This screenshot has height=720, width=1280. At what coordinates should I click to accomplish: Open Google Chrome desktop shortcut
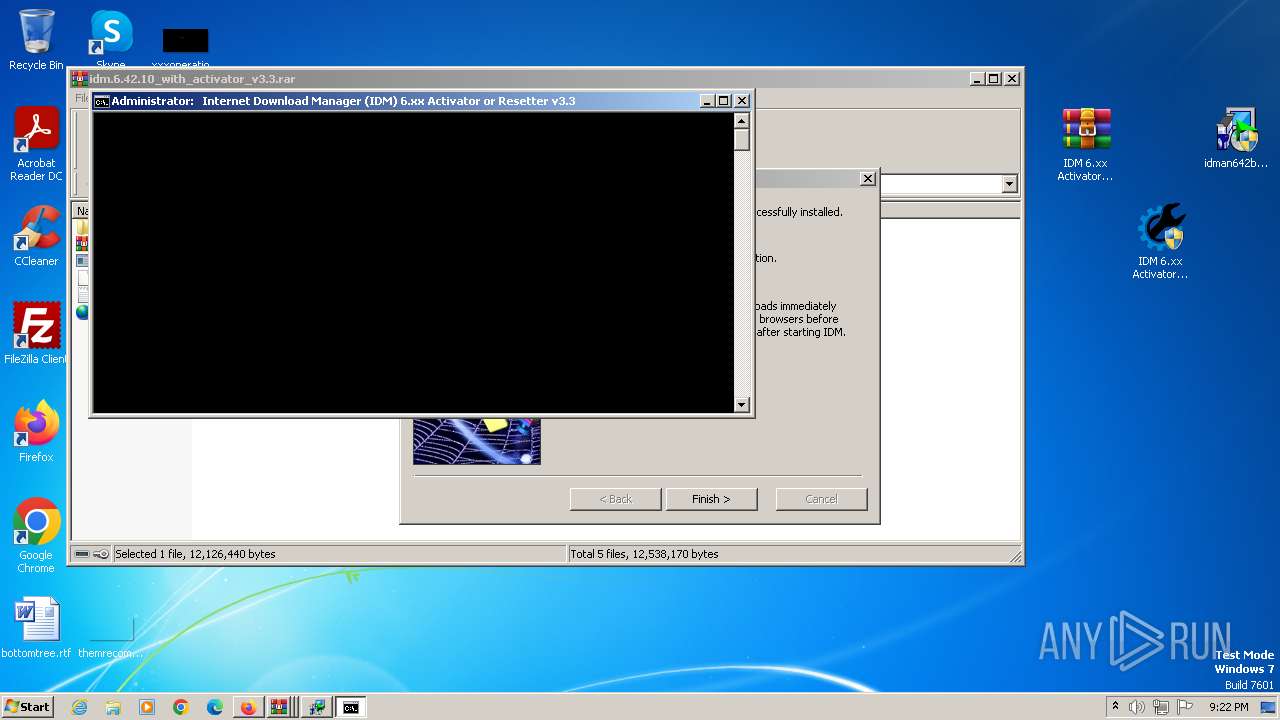[x=37, y=536]
